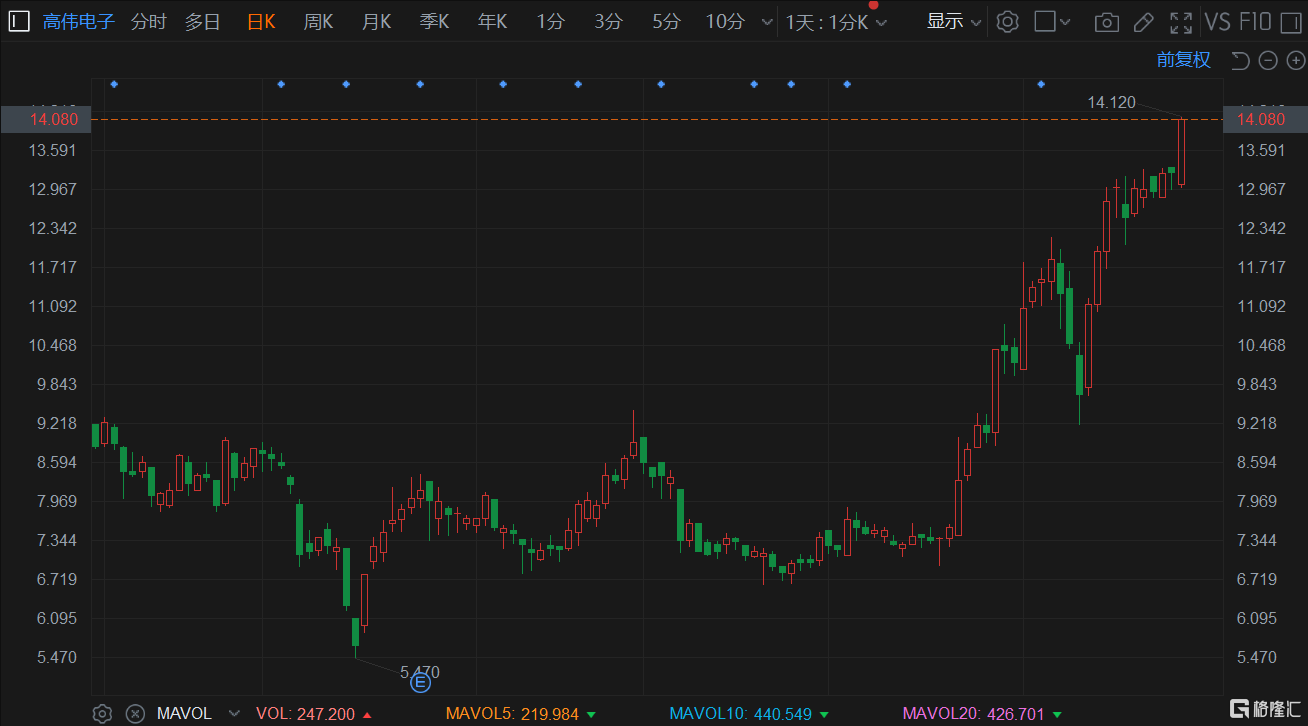Expand the MAVOL indicator selector dropdown

click(x=234, y=713)
